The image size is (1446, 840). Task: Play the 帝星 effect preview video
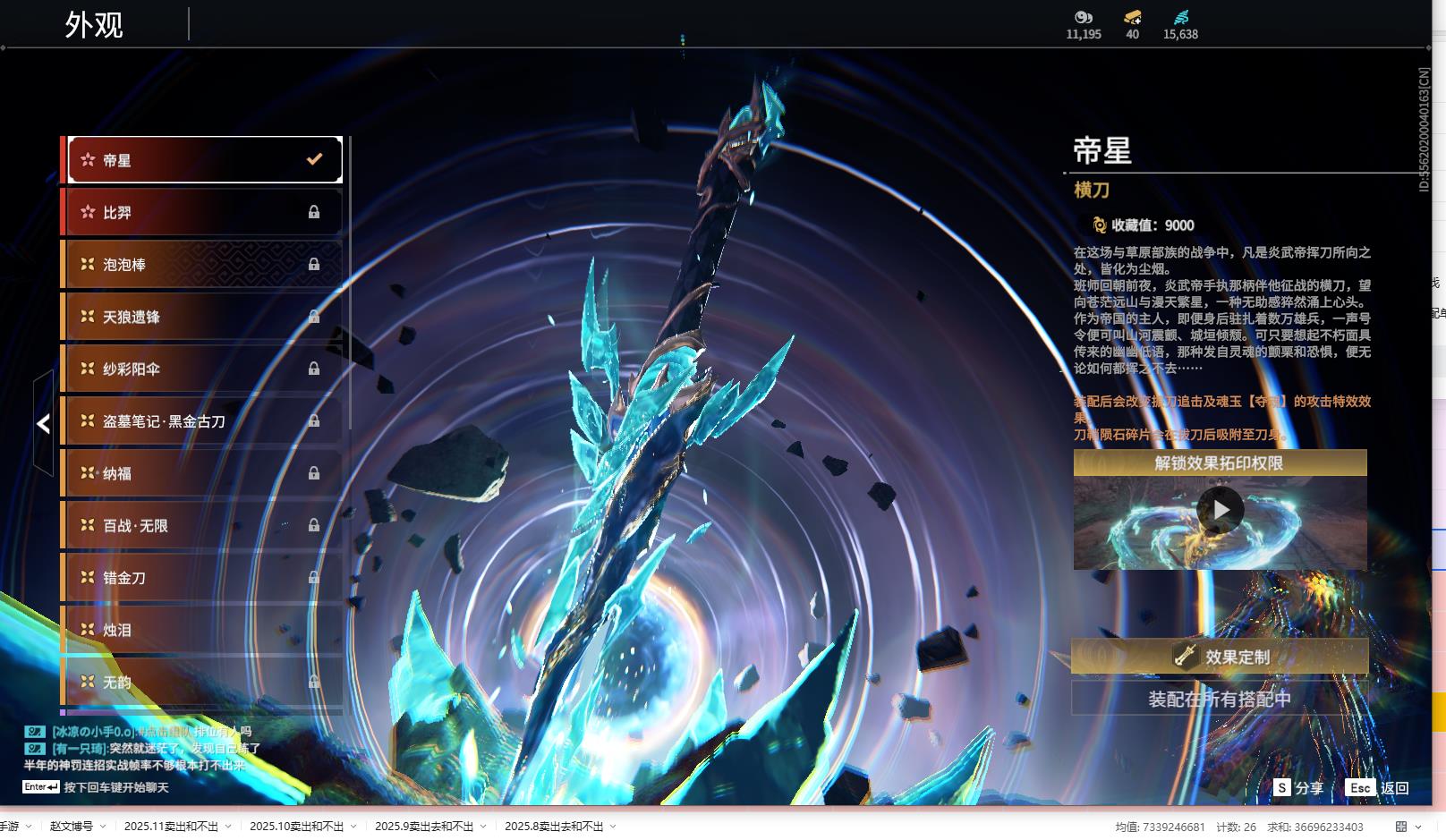1221,510
